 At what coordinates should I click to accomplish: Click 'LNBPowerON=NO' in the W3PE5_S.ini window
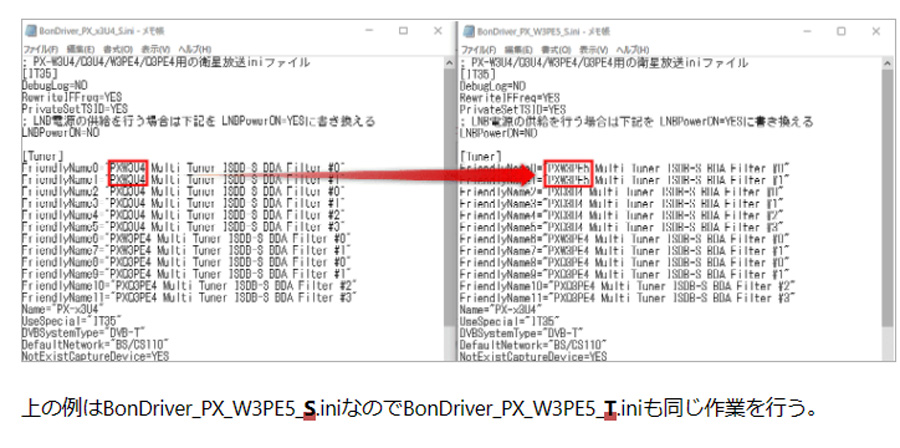pos(499,133)
